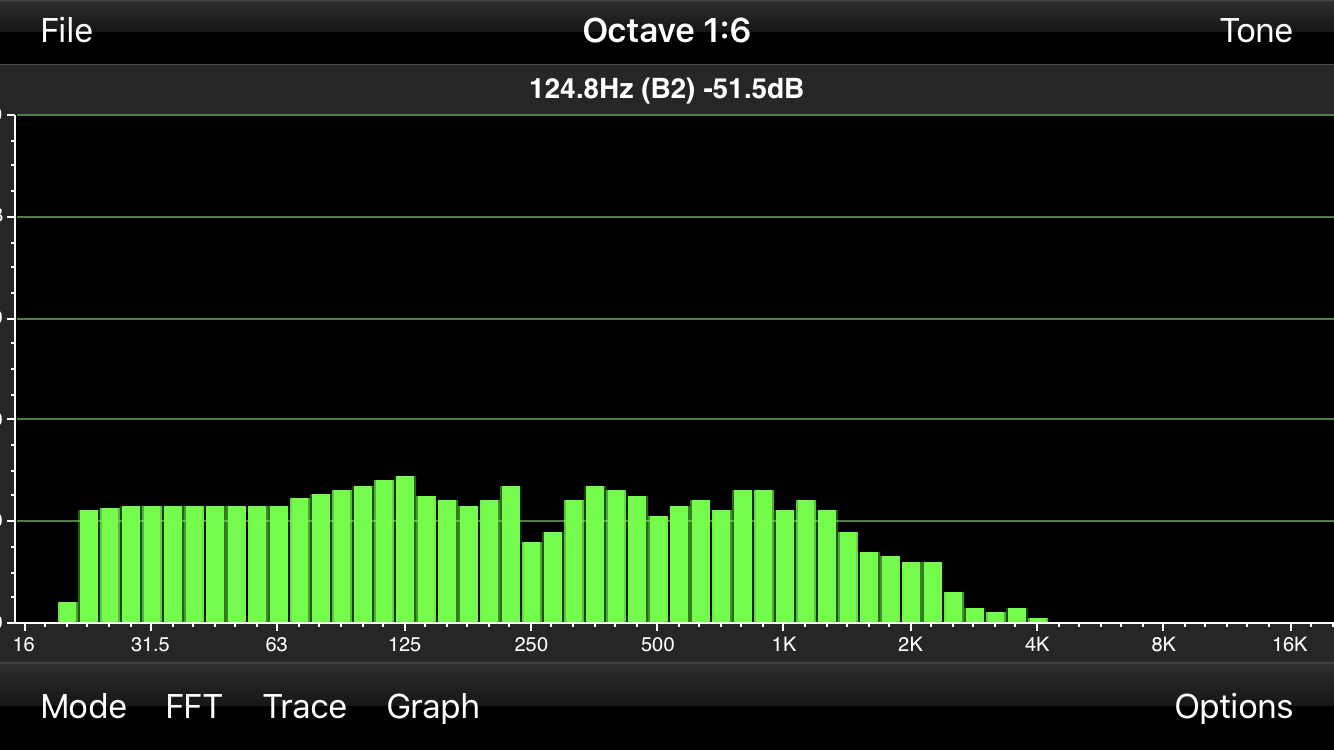Tap the dipped bar above the 250 label
Image resolution: width=1334 pixels, height=750 pixels.
point(531,582)
